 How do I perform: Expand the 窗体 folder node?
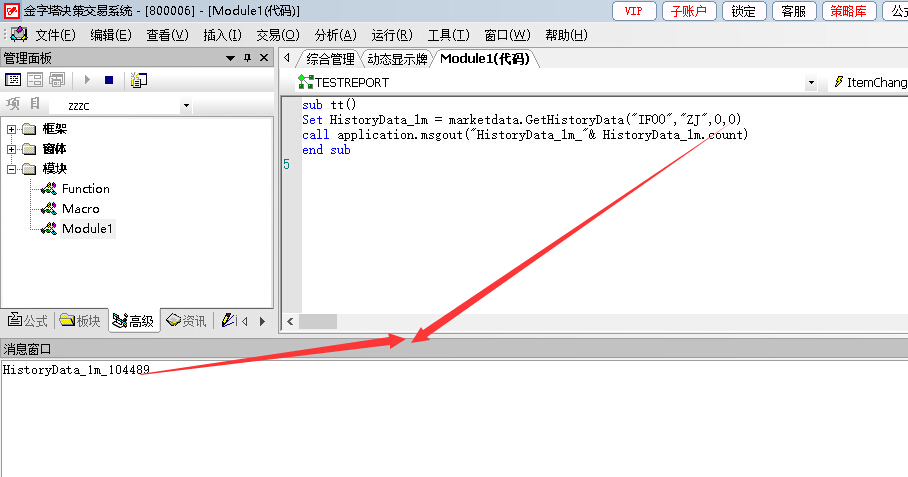click(x=12, y=149)
